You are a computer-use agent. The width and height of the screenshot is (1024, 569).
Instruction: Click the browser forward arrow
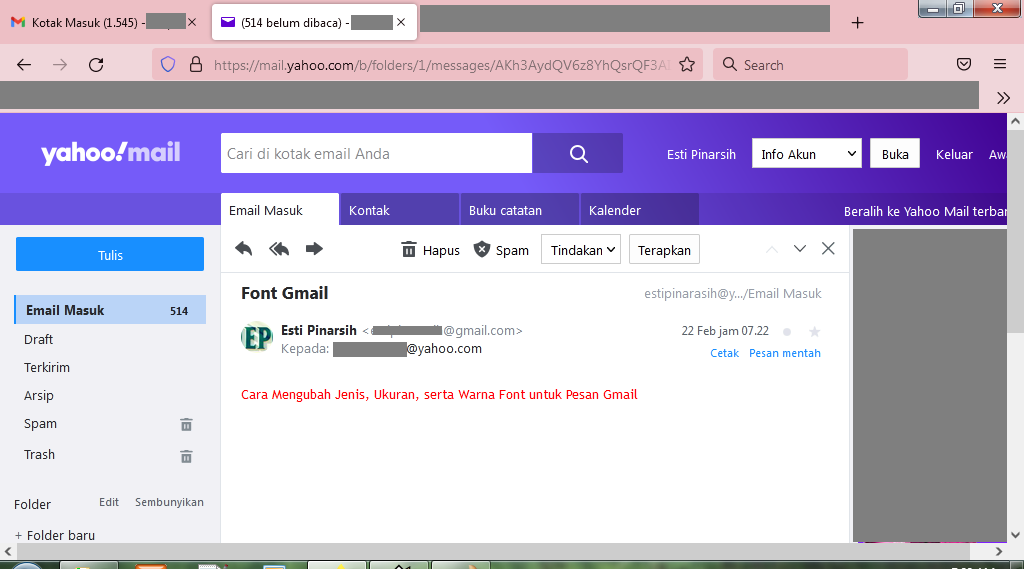[x=60, y=65]
